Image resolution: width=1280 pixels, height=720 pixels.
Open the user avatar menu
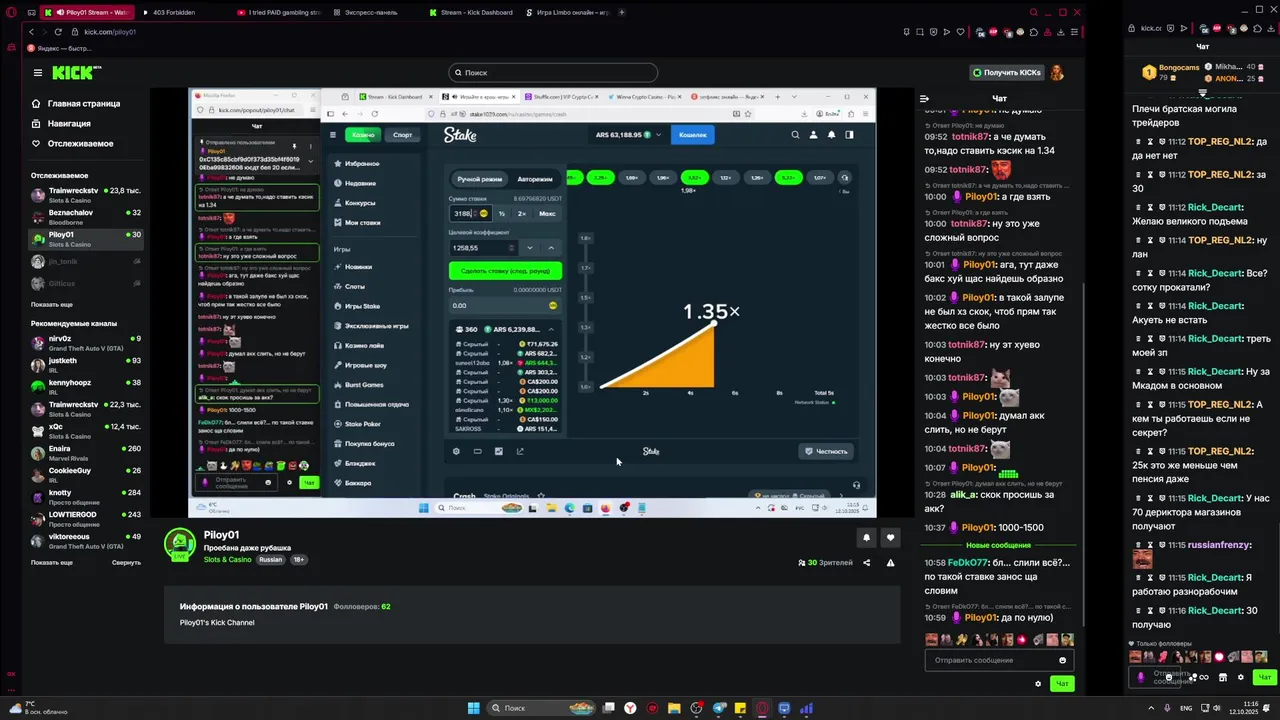pos(1057,72)
